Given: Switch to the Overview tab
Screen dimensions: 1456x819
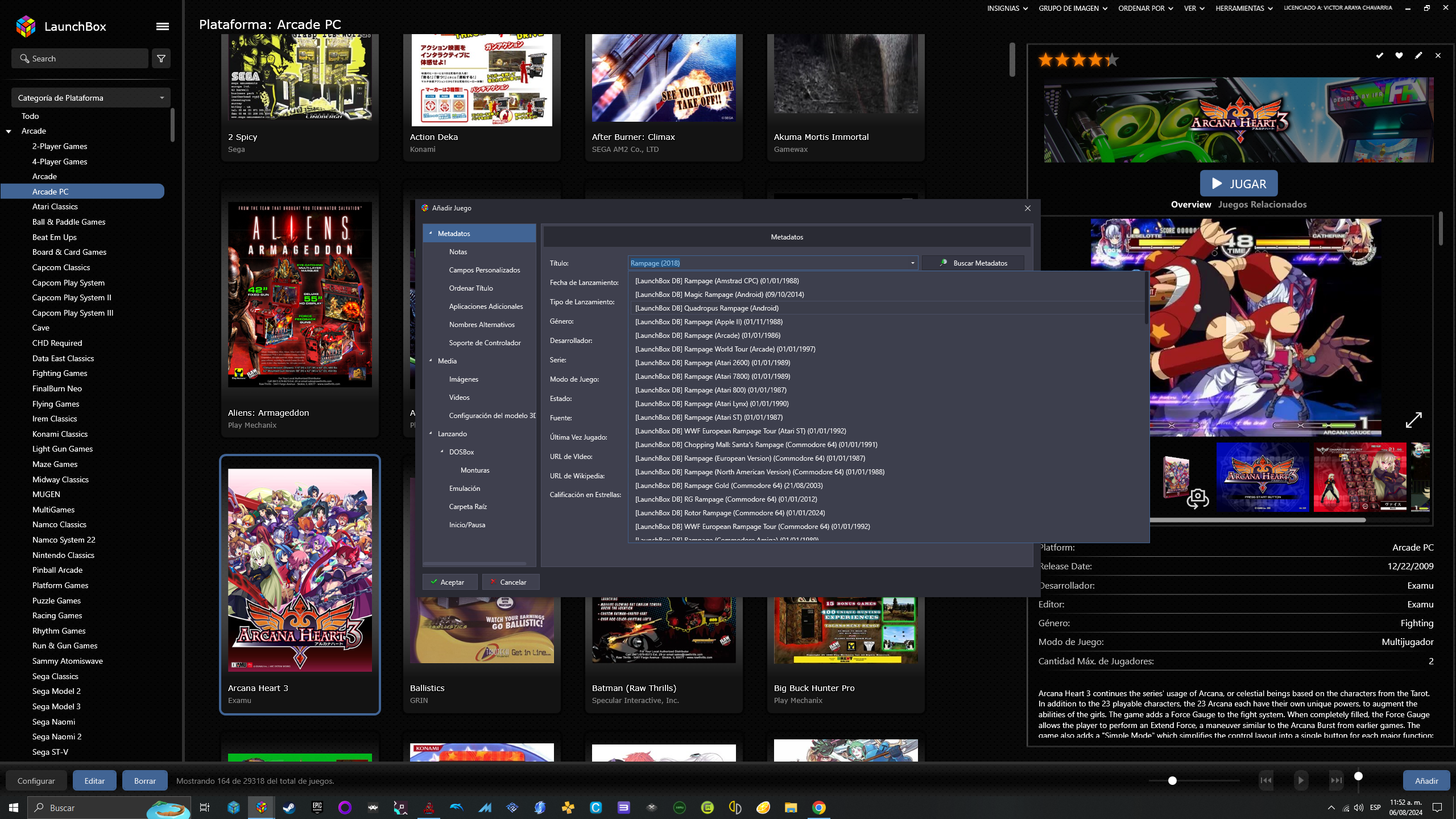Looking at the screenshot, I should 1190,205.
